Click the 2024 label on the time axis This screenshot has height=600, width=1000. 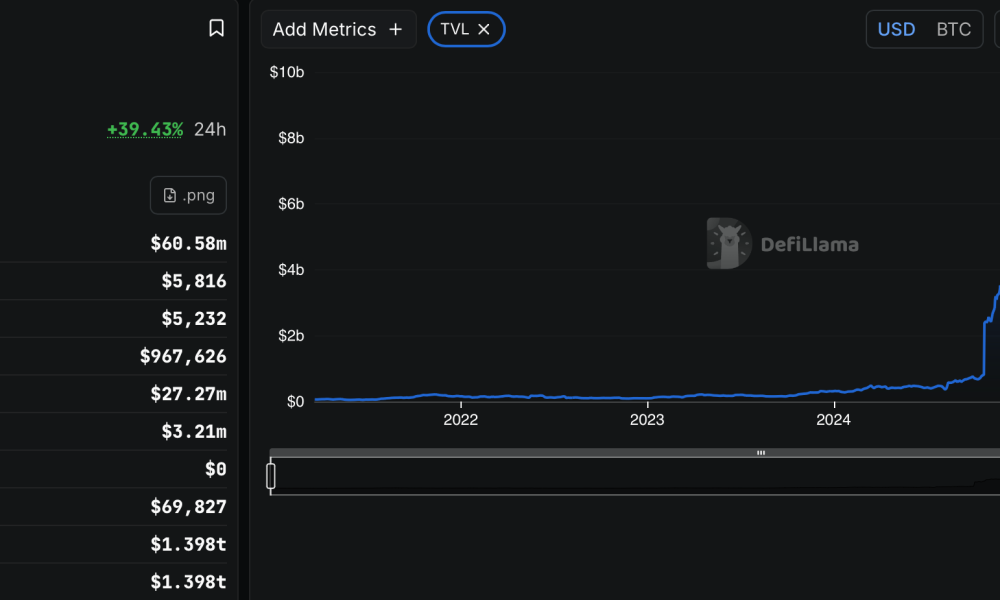click(833, 420)
